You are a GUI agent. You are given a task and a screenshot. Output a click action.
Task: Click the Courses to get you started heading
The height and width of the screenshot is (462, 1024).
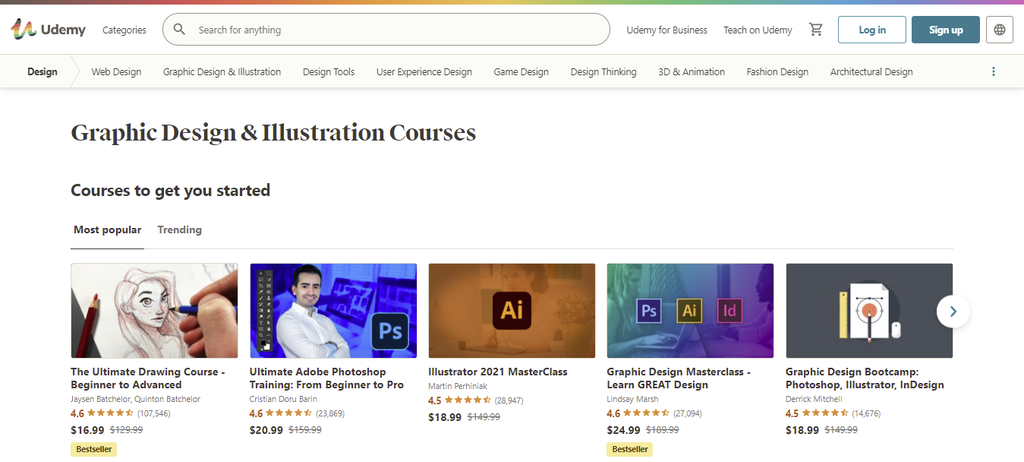pos(170,191)
